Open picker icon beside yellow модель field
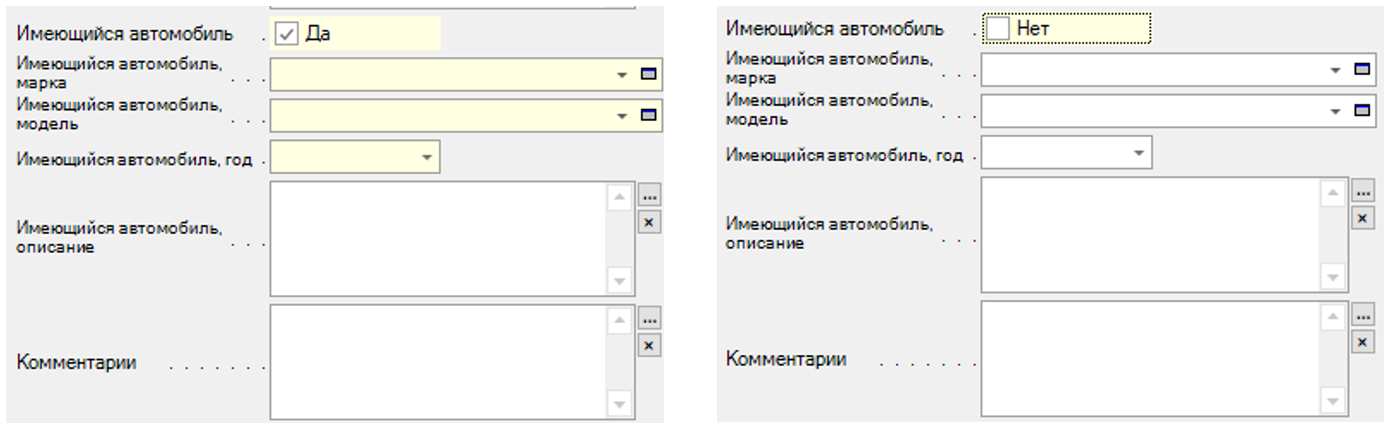Screen dimensions: 1386x423 pos(649,116)
